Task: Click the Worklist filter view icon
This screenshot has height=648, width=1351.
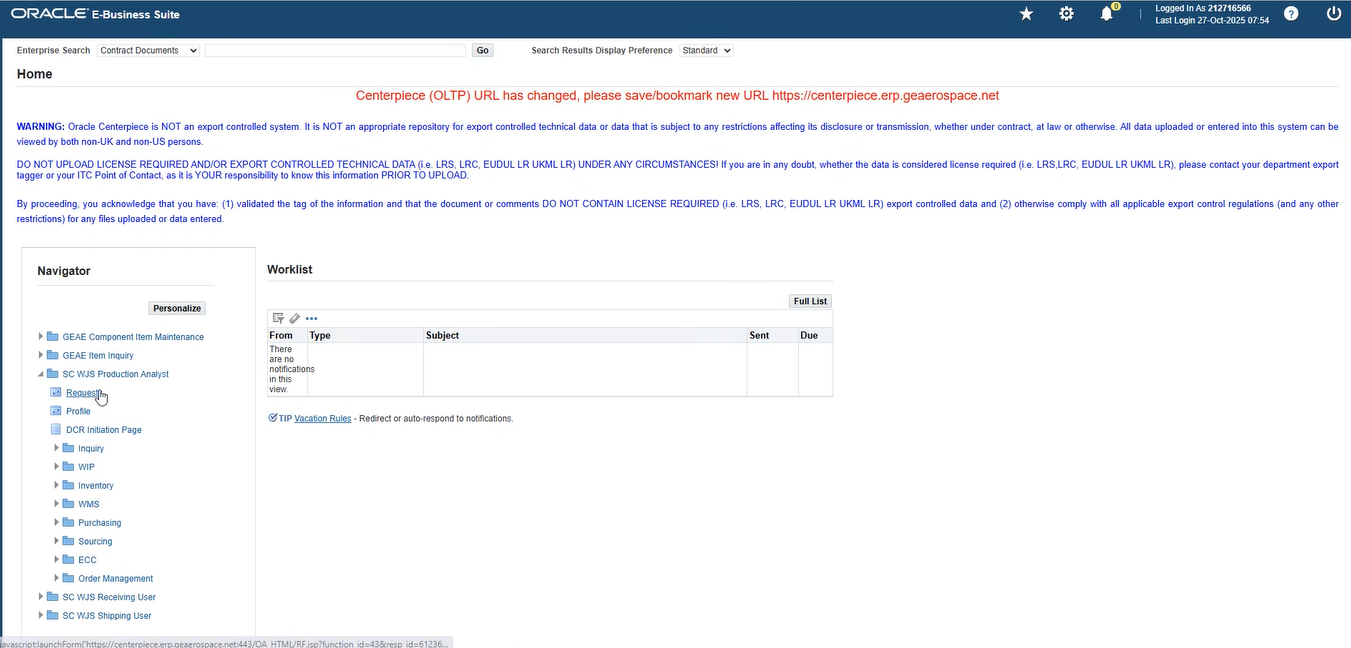Action: pyautogui.click(x=278, y=318)
